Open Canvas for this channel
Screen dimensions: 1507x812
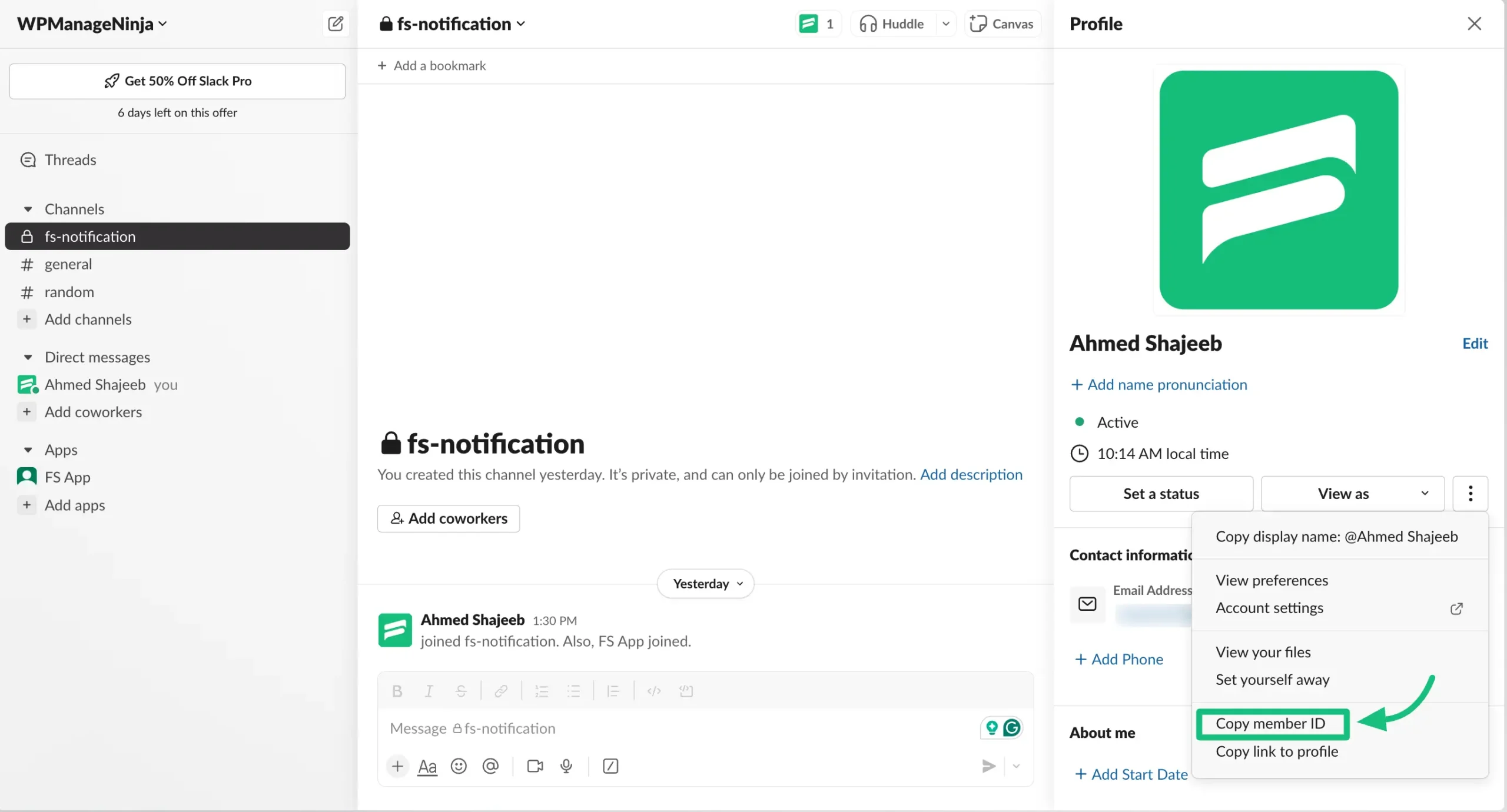pyautogui.click(x=1002, y=24)
